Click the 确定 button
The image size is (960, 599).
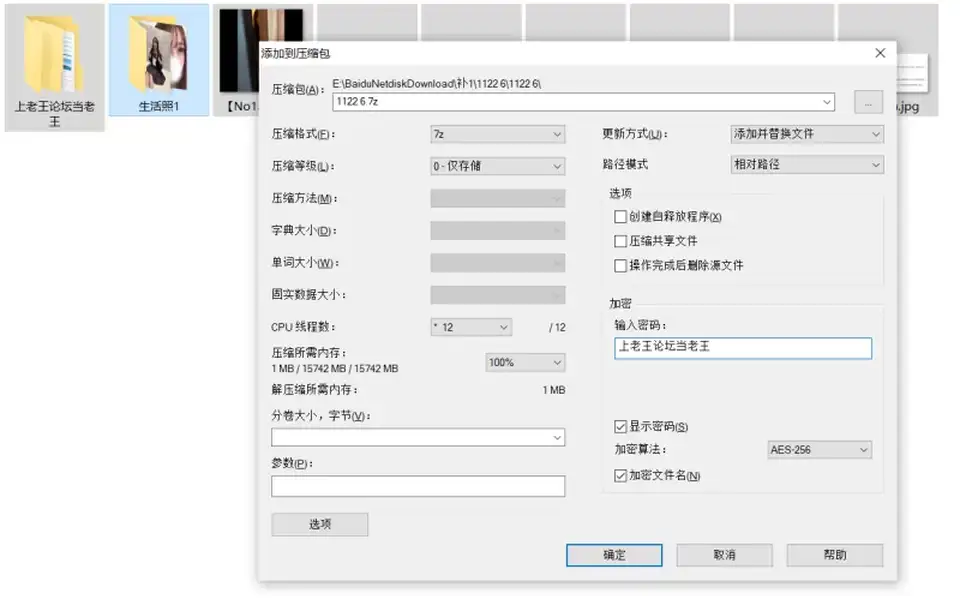614,555
